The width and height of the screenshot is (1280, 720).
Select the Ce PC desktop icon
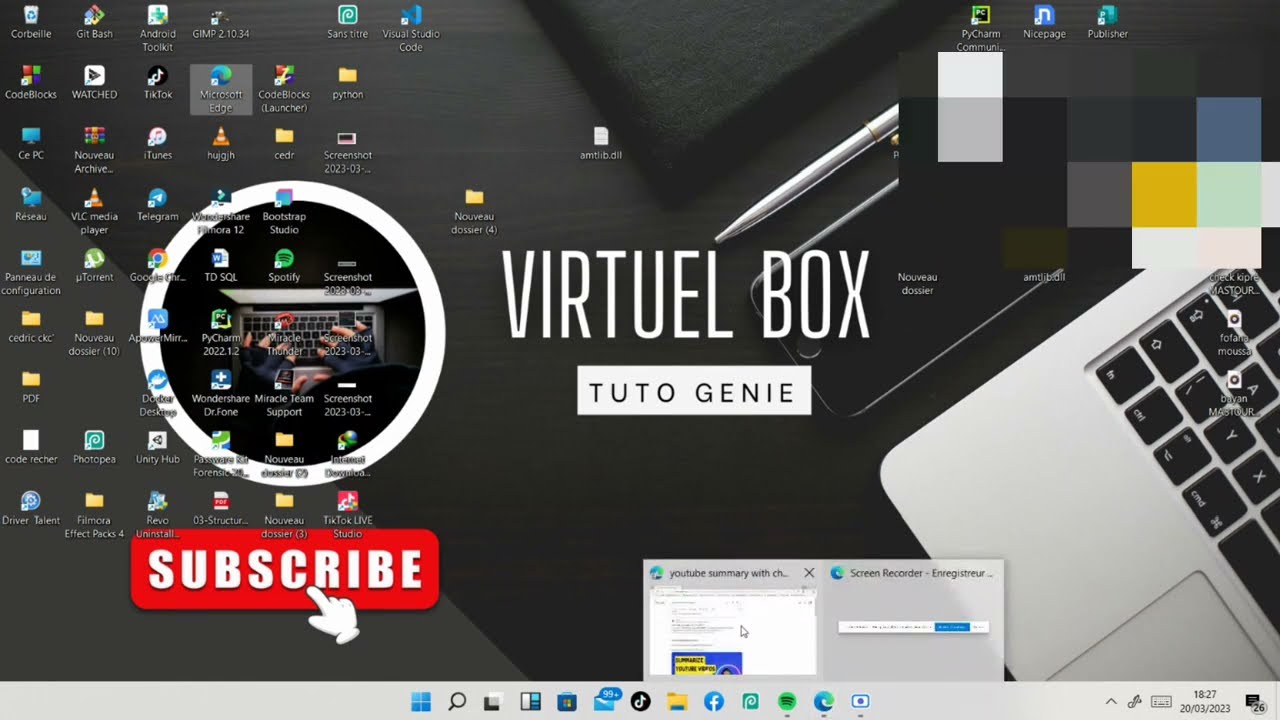(x=31, y=144)
